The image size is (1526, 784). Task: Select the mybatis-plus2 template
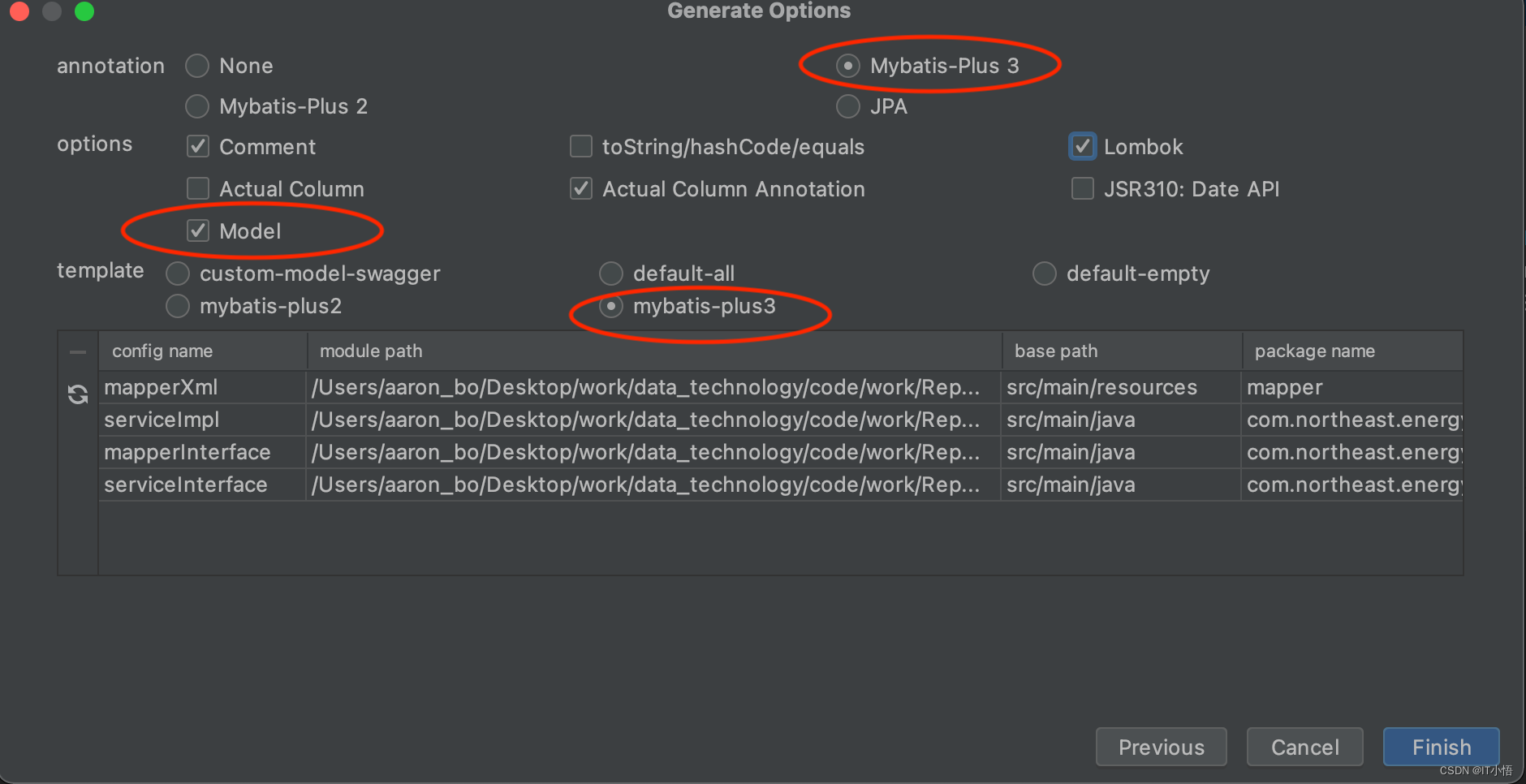click(x=178, y=306)
